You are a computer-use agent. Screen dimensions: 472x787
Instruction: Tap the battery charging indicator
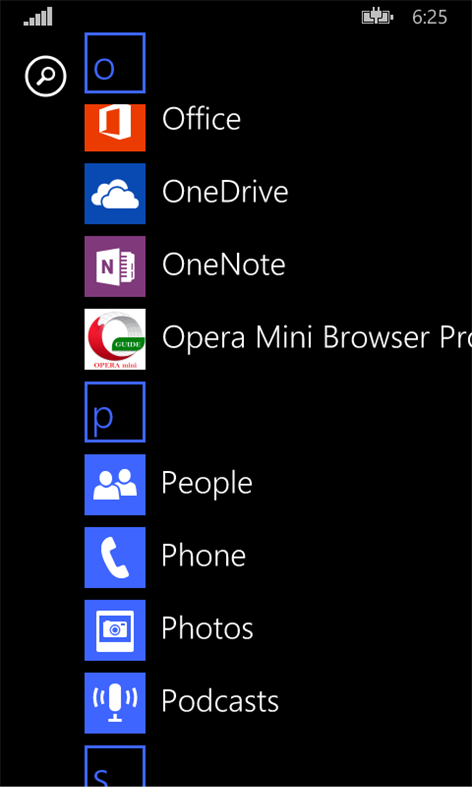(x=378, y=18)
